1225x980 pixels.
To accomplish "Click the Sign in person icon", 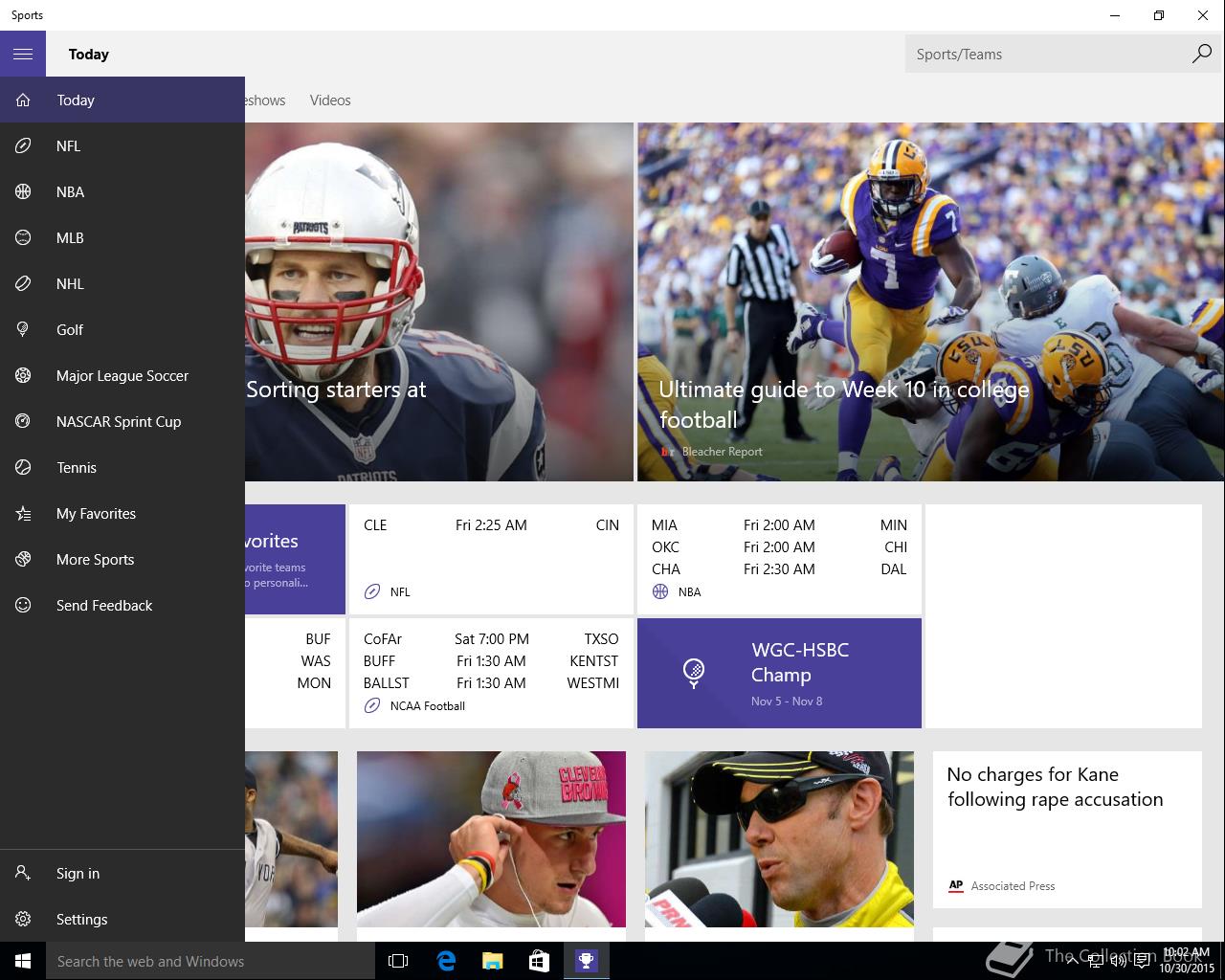I will click(23, 873).
